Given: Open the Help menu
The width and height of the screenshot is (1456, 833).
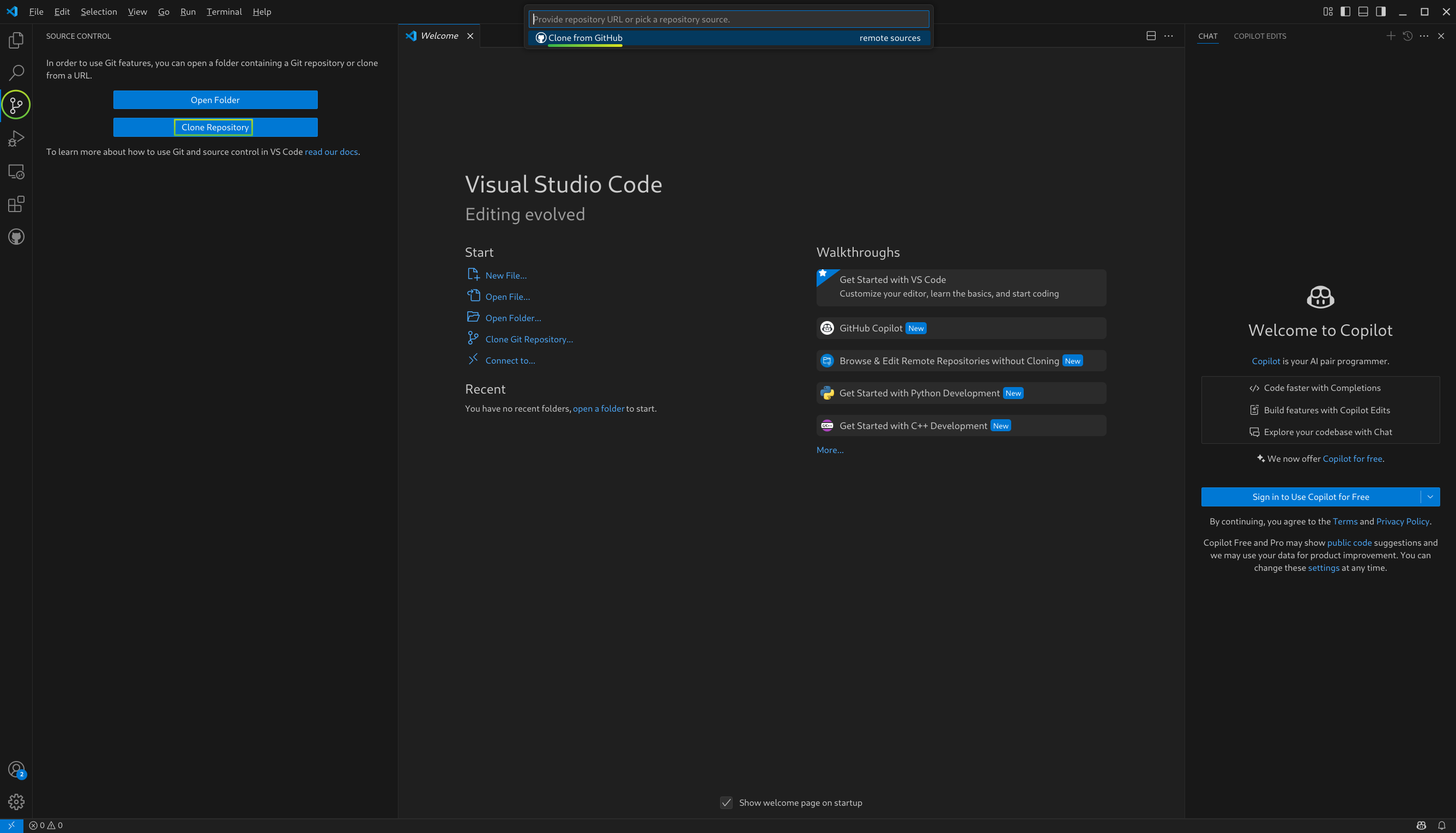Looking at the screenshot, I should point(262,11).
